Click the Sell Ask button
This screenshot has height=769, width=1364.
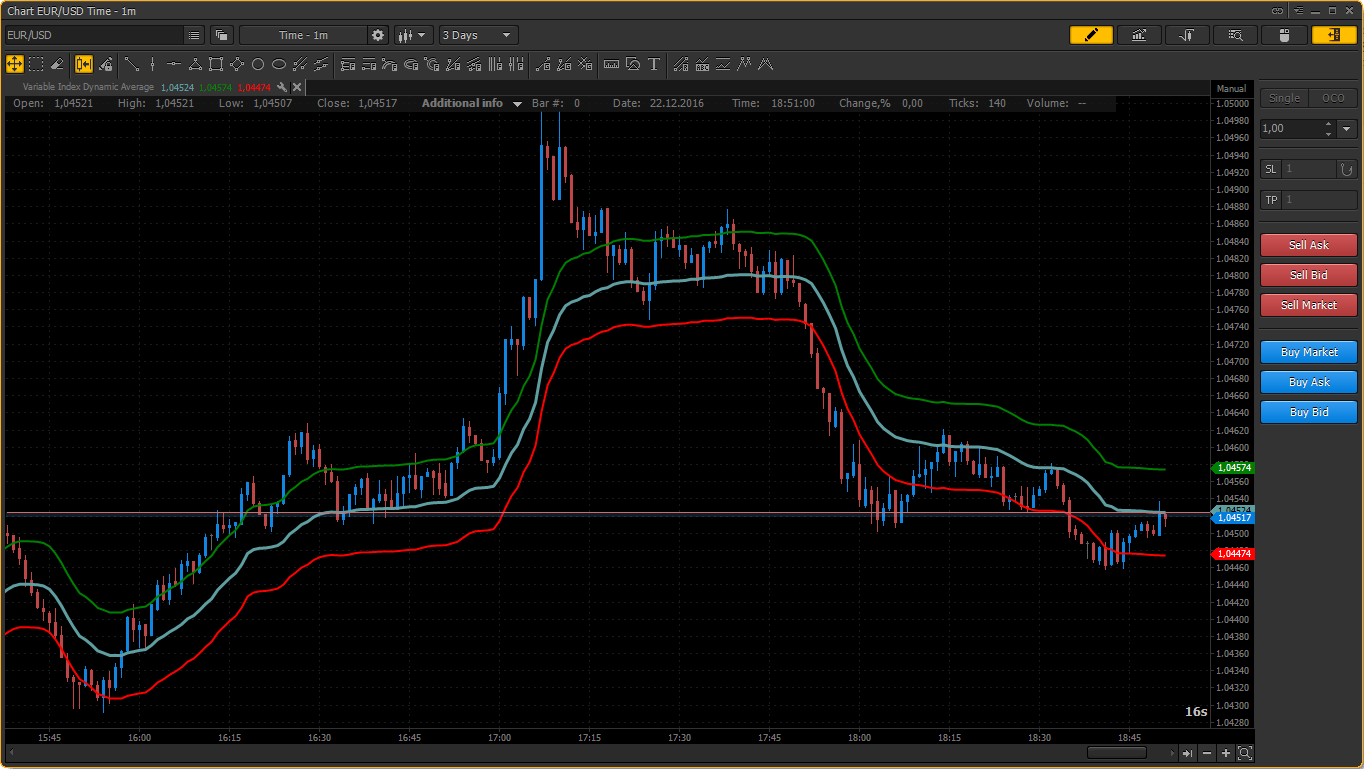pos(1309,245)
